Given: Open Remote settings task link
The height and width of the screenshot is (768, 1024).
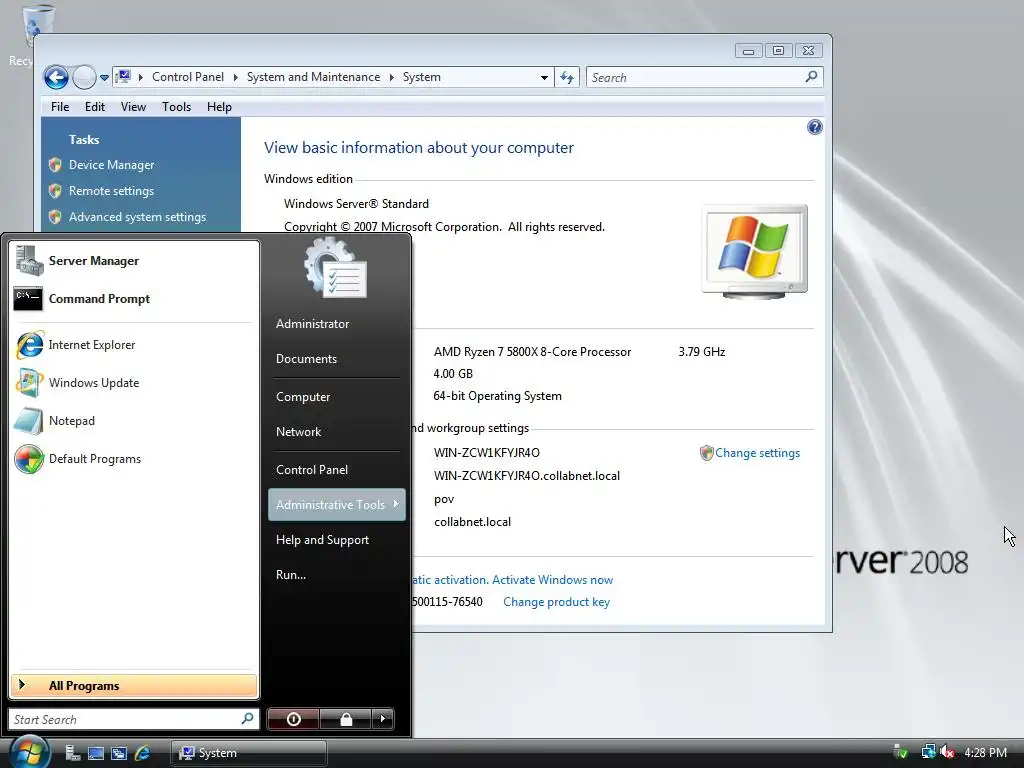Looking at the screenshot, I should (x=112, y=191).
